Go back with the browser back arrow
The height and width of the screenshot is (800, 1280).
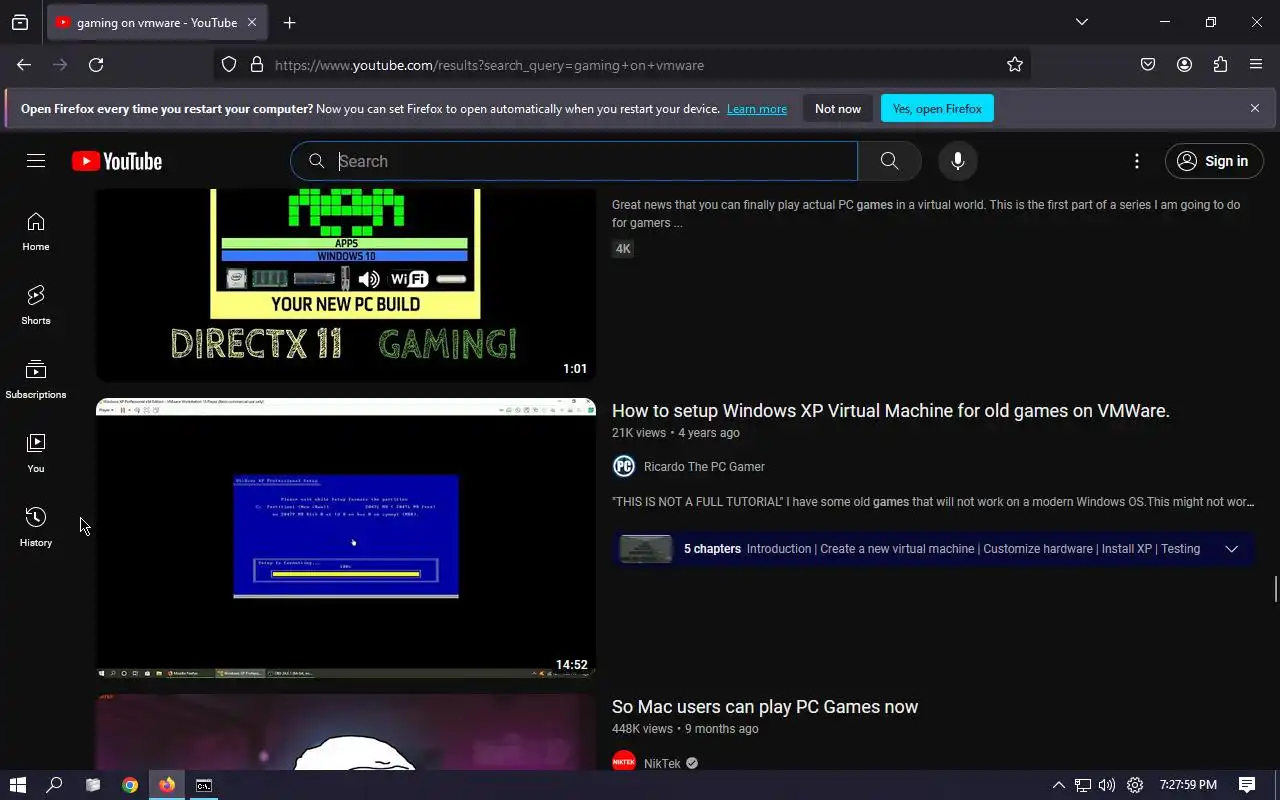coord(24,65)
